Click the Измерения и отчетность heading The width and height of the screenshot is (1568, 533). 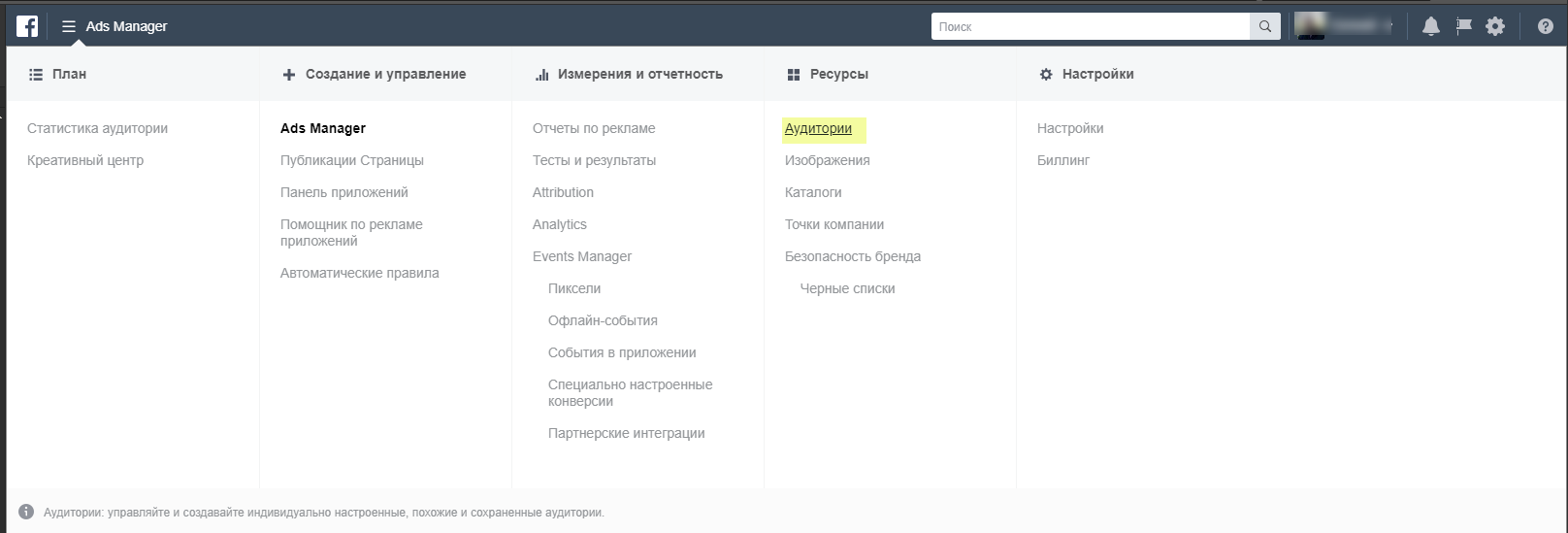coord(639,74)
